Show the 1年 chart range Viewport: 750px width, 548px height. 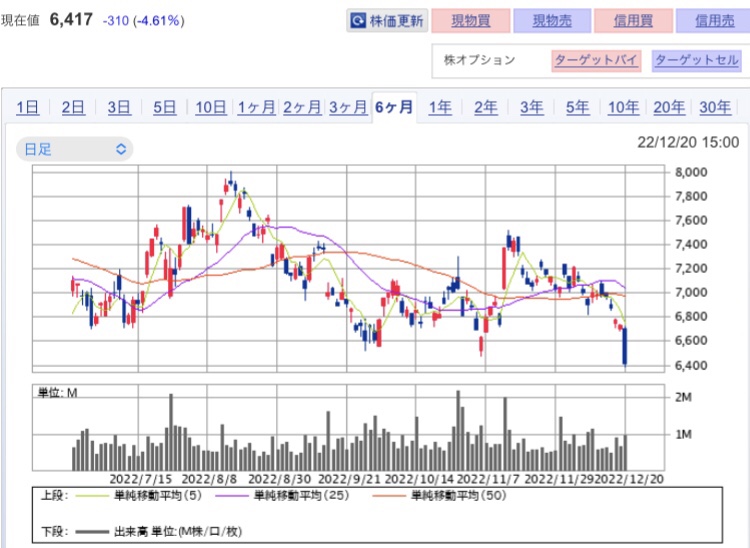(440, 107)
